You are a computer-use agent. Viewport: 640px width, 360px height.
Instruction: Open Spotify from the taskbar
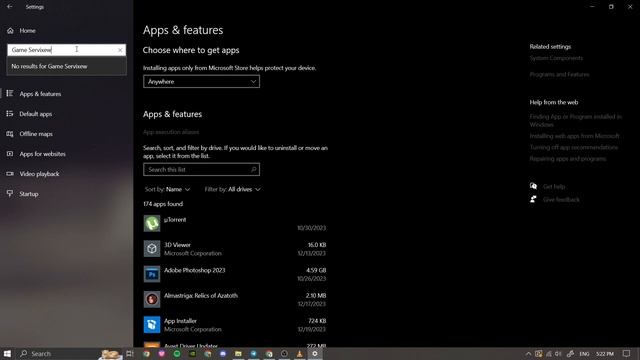click(x=177, y=353)
